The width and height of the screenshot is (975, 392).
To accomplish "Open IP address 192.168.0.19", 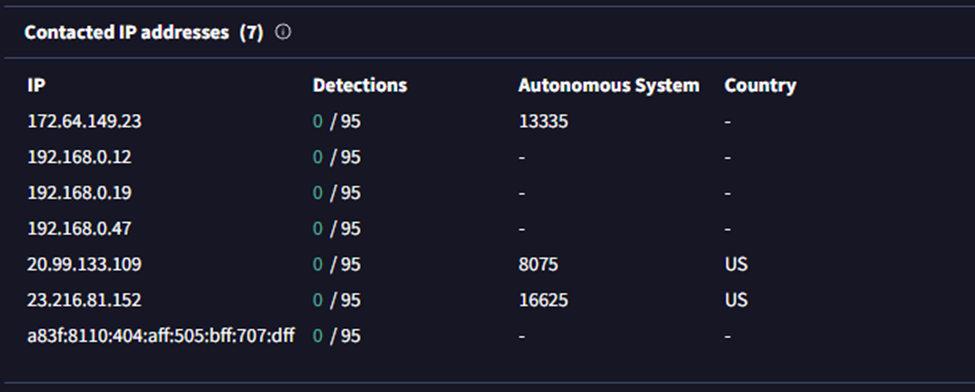I will (79, 193).
